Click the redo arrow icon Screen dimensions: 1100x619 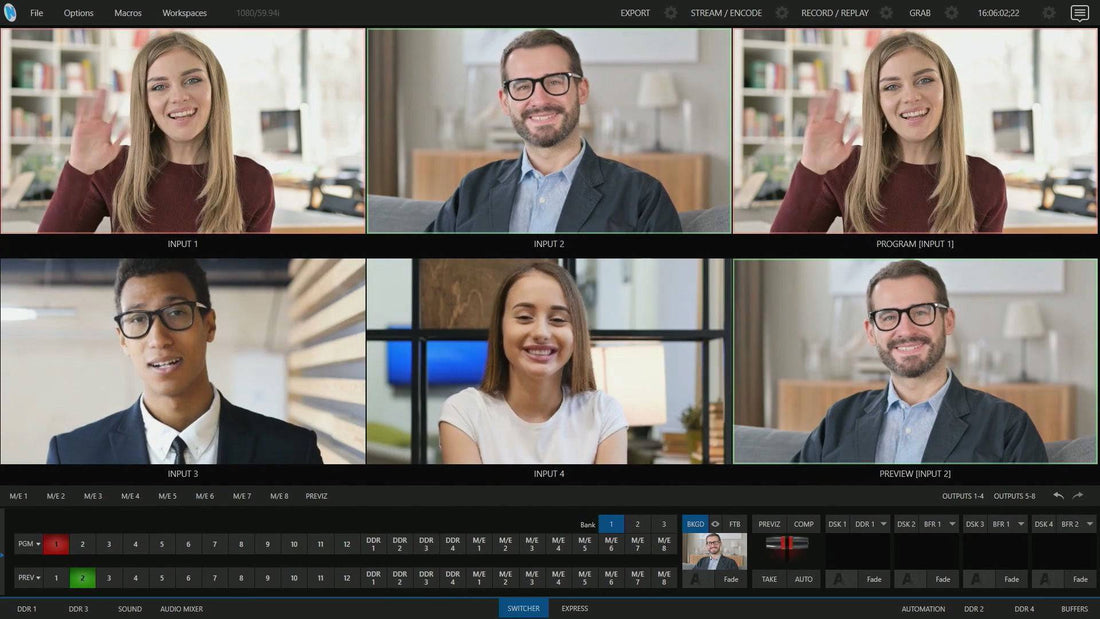(x=1078, y=495)
